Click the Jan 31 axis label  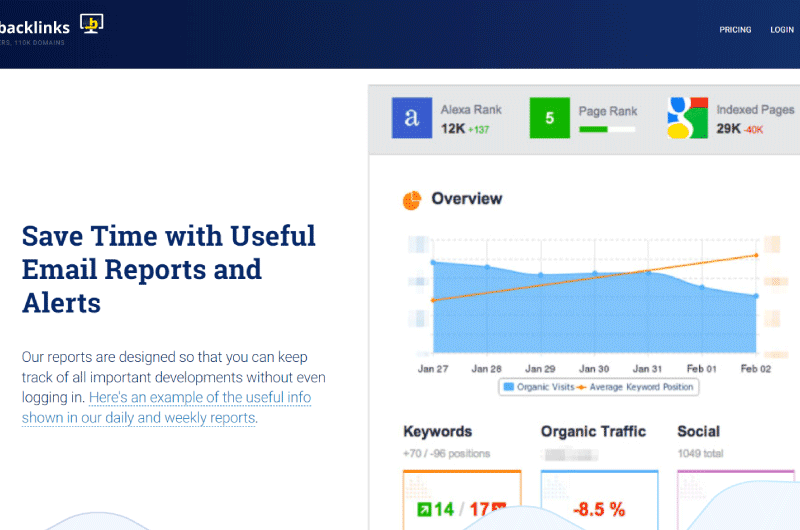tap(647, 369)
